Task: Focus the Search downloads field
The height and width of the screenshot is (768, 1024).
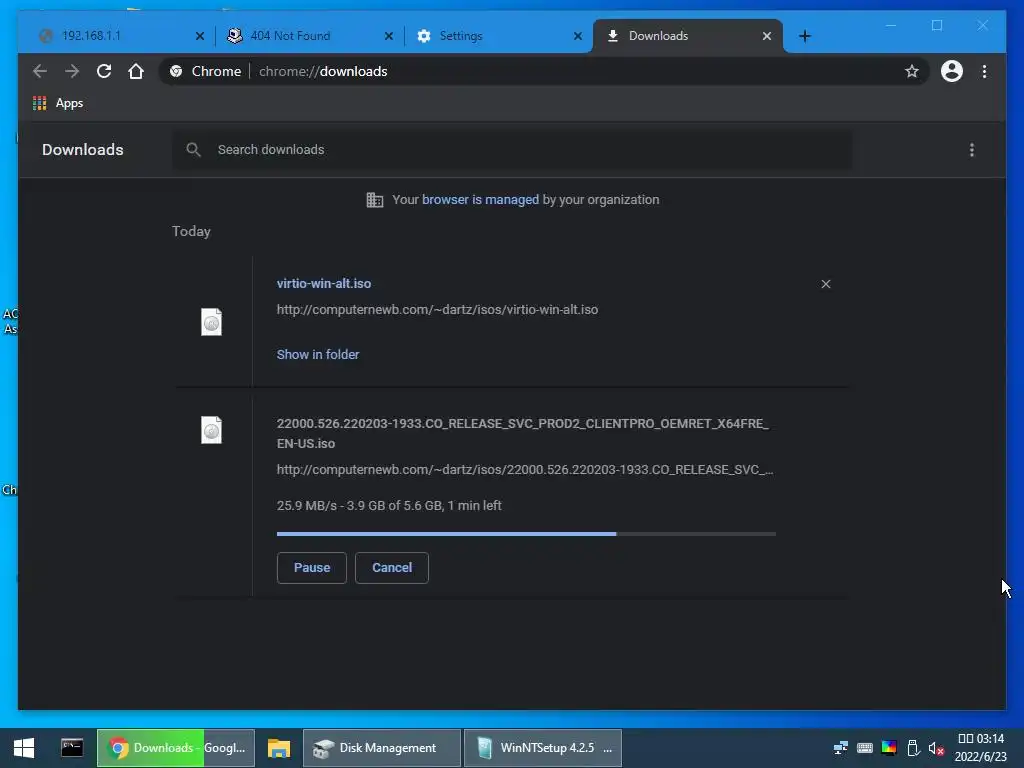Action: 512,150
